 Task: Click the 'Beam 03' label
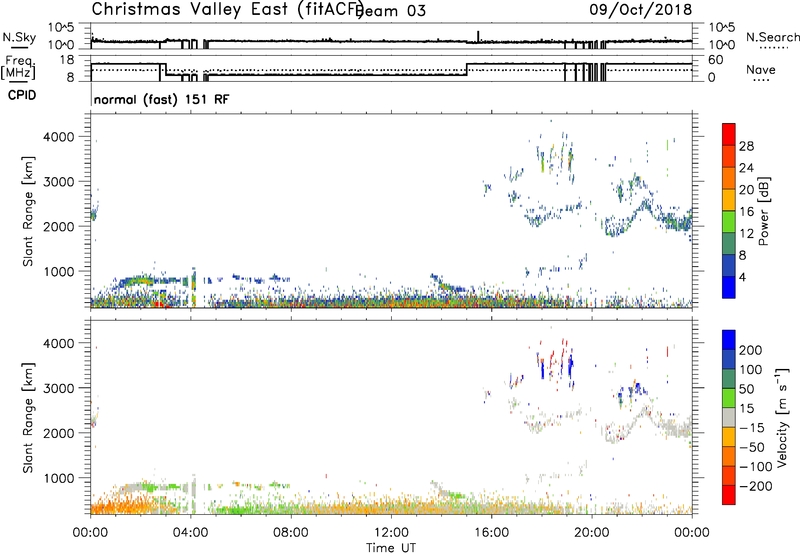click(391, 11)
